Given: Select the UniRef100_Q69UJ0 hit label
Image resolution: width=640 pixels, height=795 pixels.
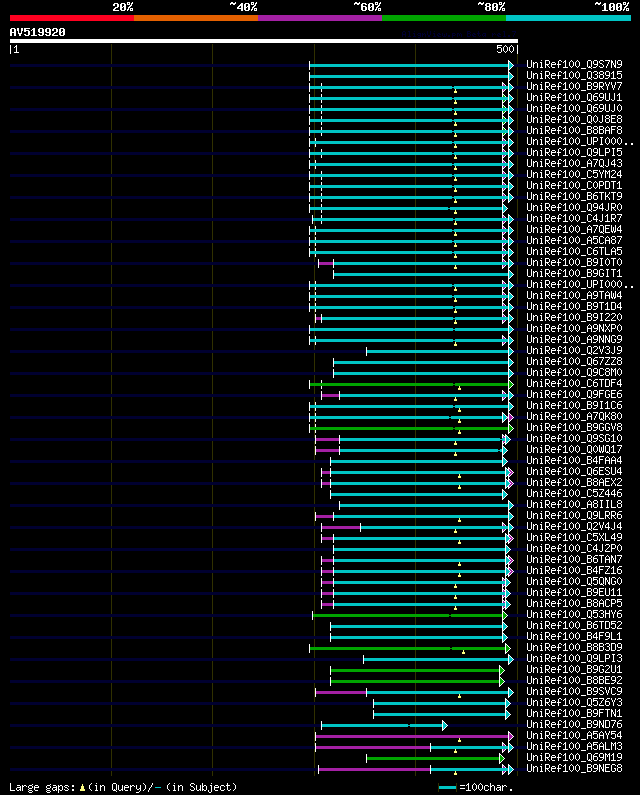Looking at the screenshot, I should 574,109.
